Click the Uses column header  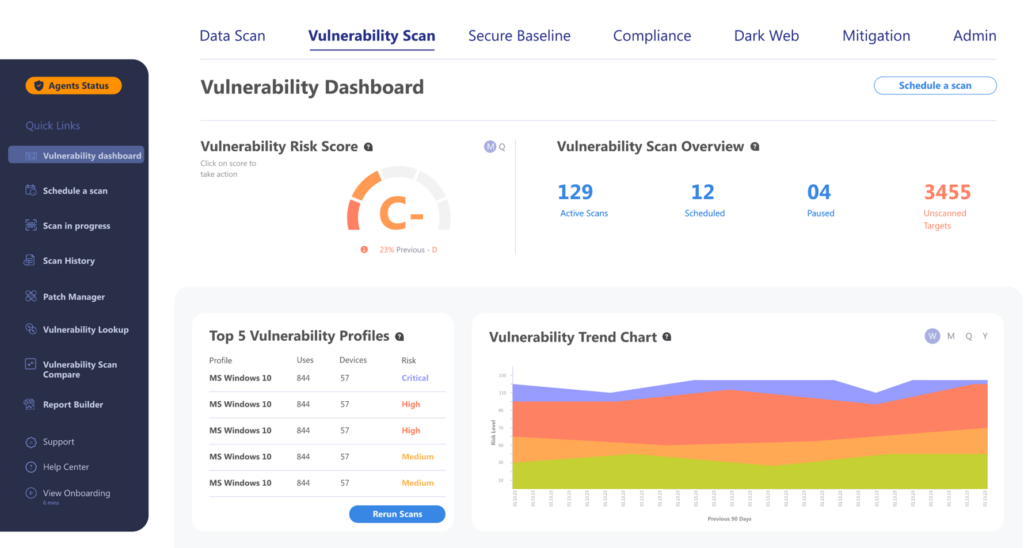[305, 360]
